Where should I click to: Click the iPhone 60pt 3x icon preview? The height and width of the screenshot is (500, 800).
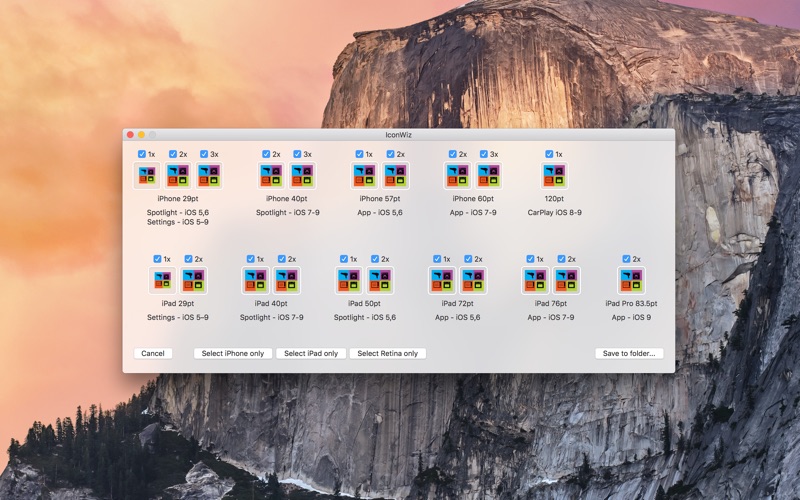tap(489, 176)
